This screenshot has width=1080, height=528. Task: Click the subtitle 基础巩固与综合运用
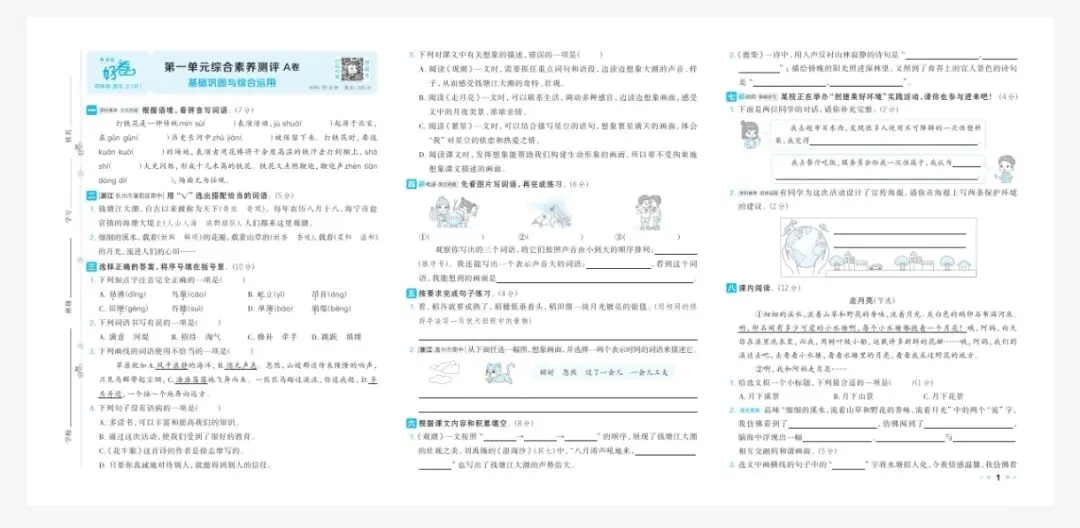[x=232, y=83]
